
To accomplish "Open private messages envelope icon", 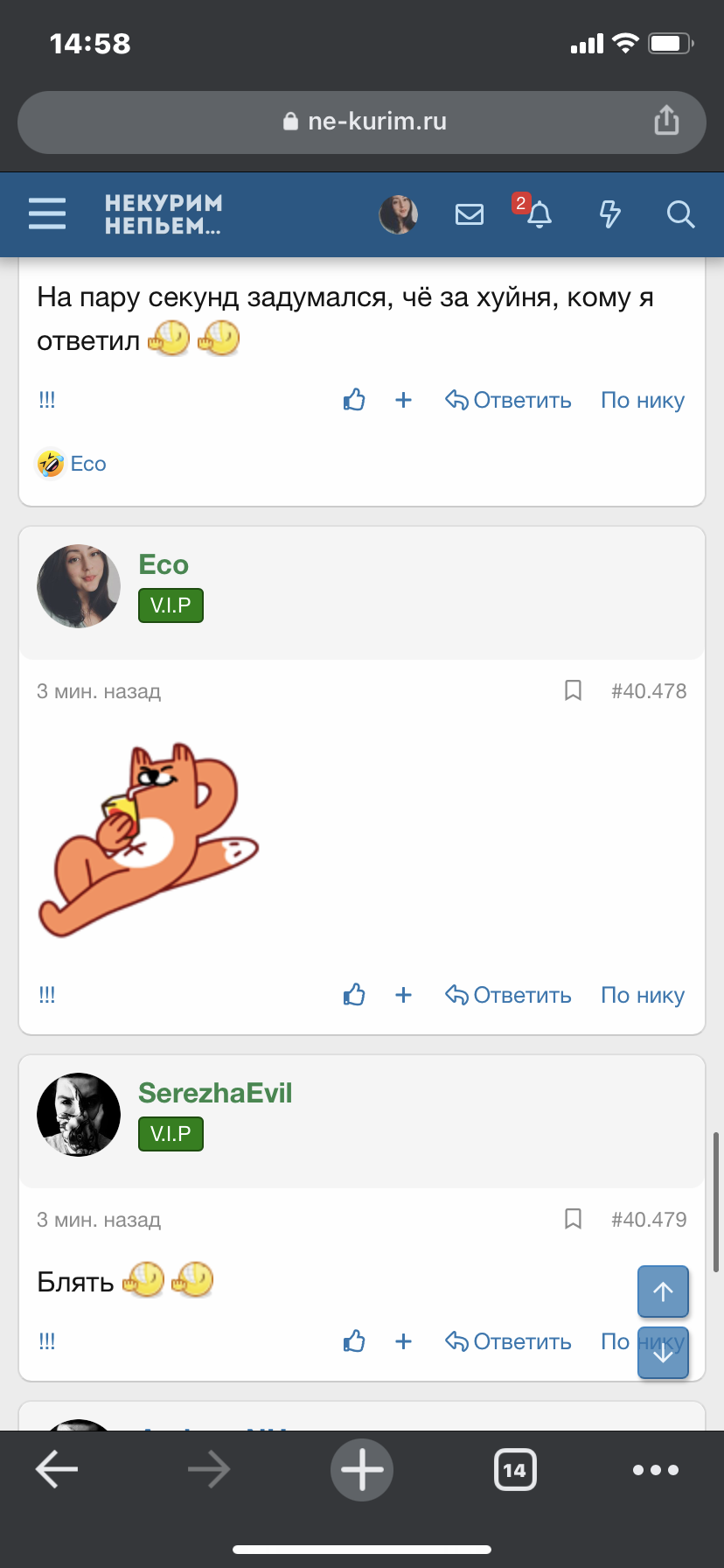I will [470, 214].
